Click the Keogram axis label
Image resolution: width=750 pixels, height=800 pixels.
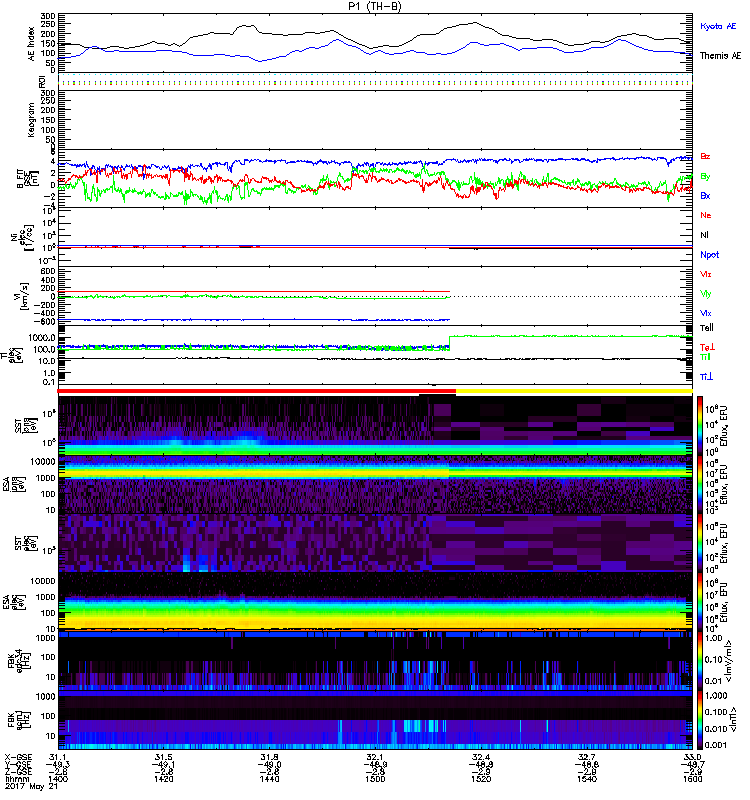tap(32, 119)
